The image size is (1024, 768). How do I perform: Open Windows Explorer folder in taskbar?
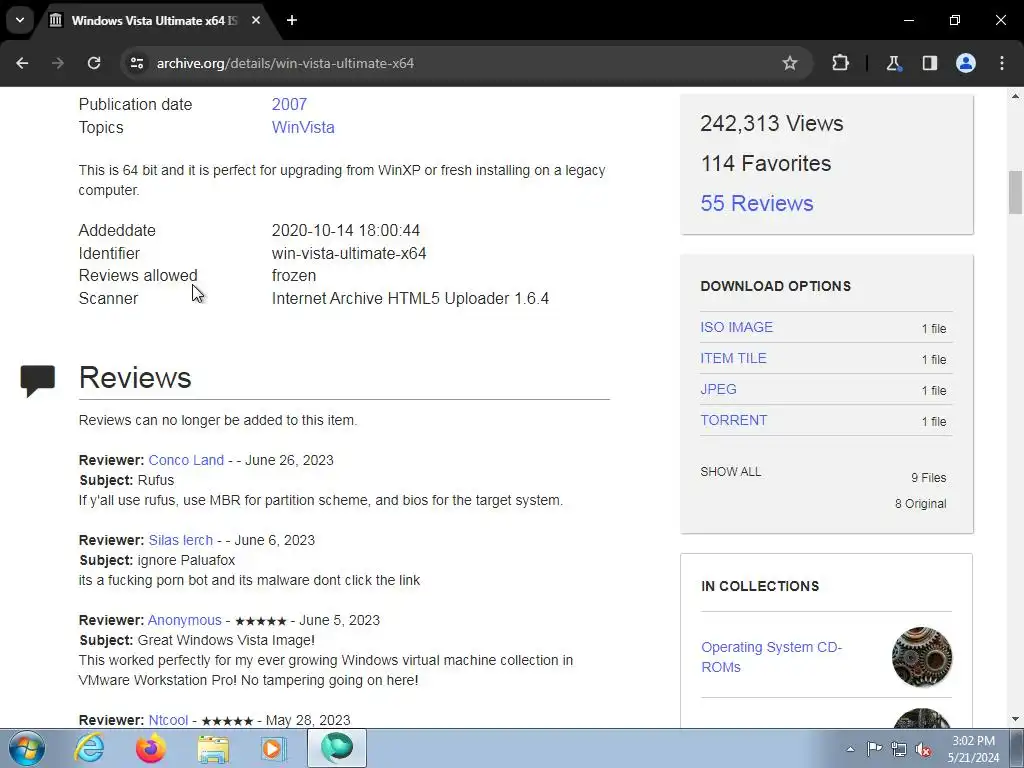tap(214, 748)
